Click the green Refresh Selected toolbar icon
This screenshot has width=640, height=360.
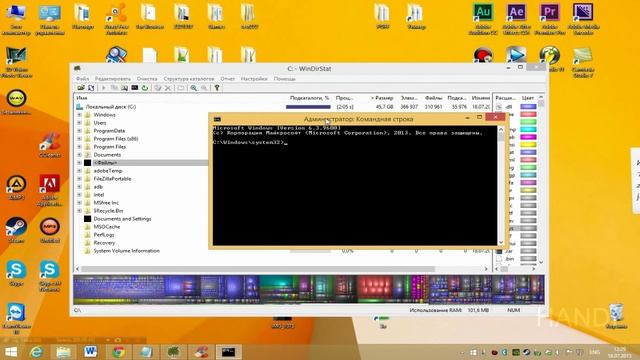(x=145, y=88)
